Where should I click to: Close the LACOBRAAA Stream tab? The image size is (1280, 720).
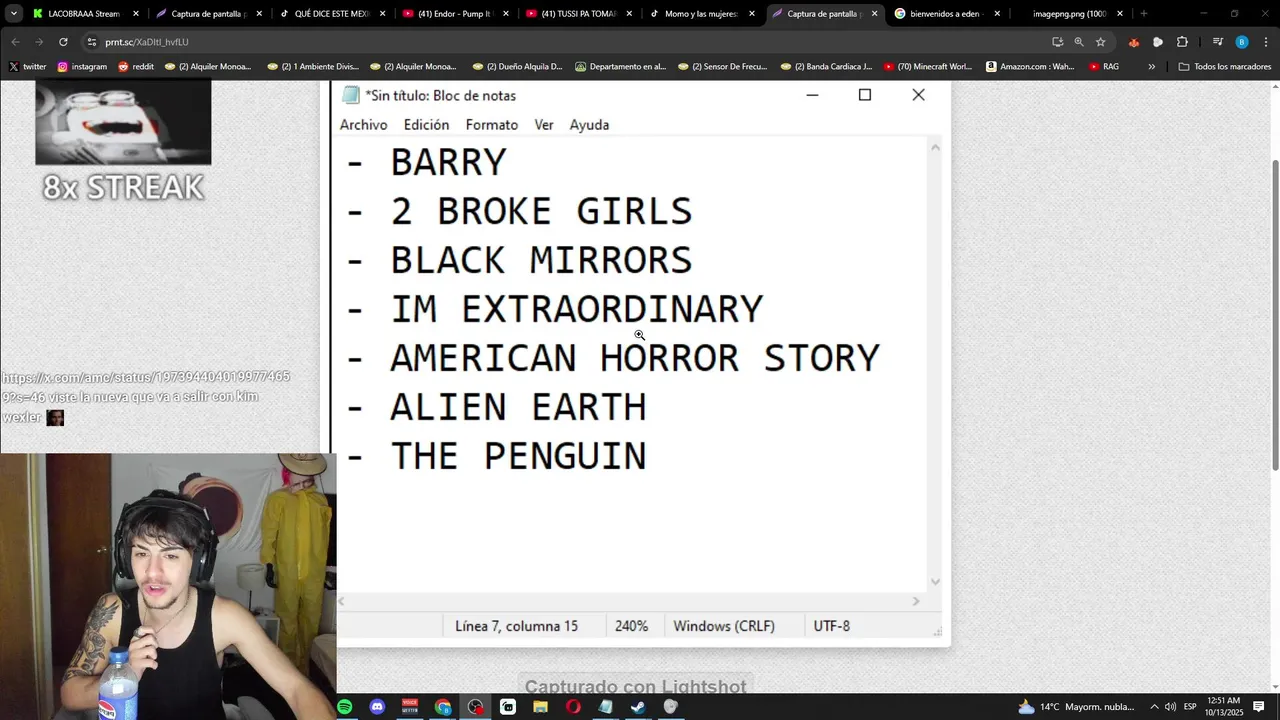136,14
